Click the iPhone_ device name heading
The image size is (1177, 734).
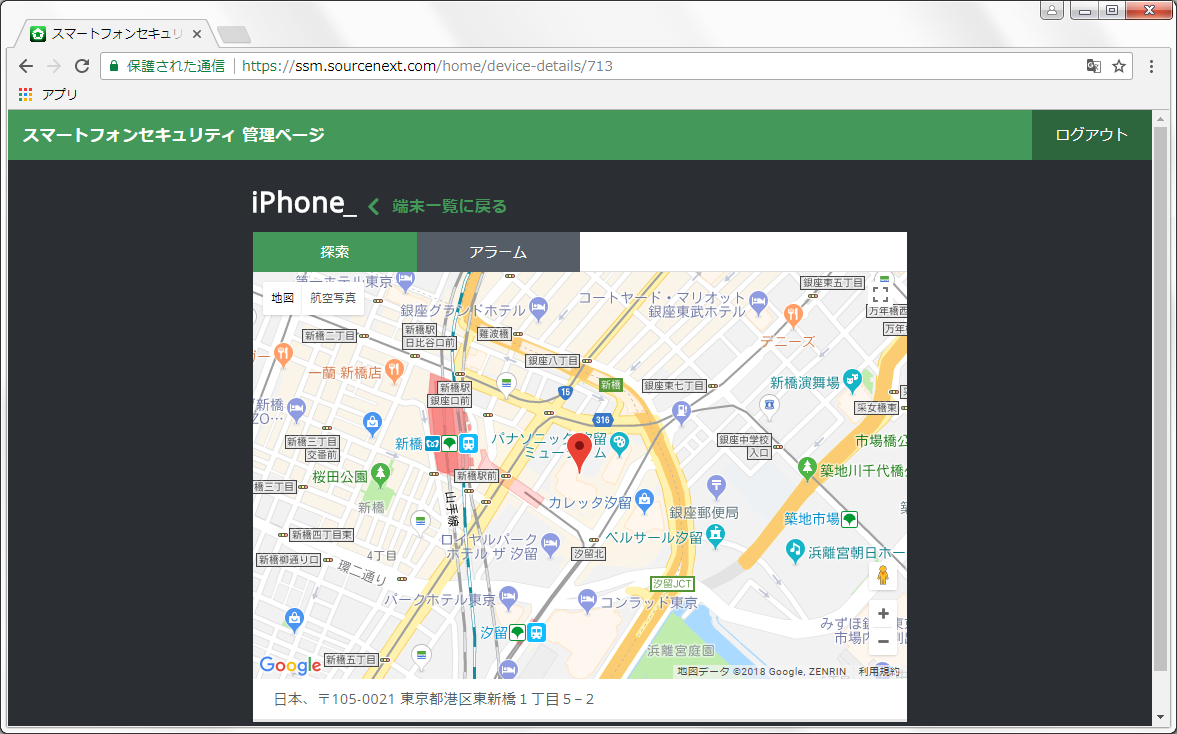303,203
